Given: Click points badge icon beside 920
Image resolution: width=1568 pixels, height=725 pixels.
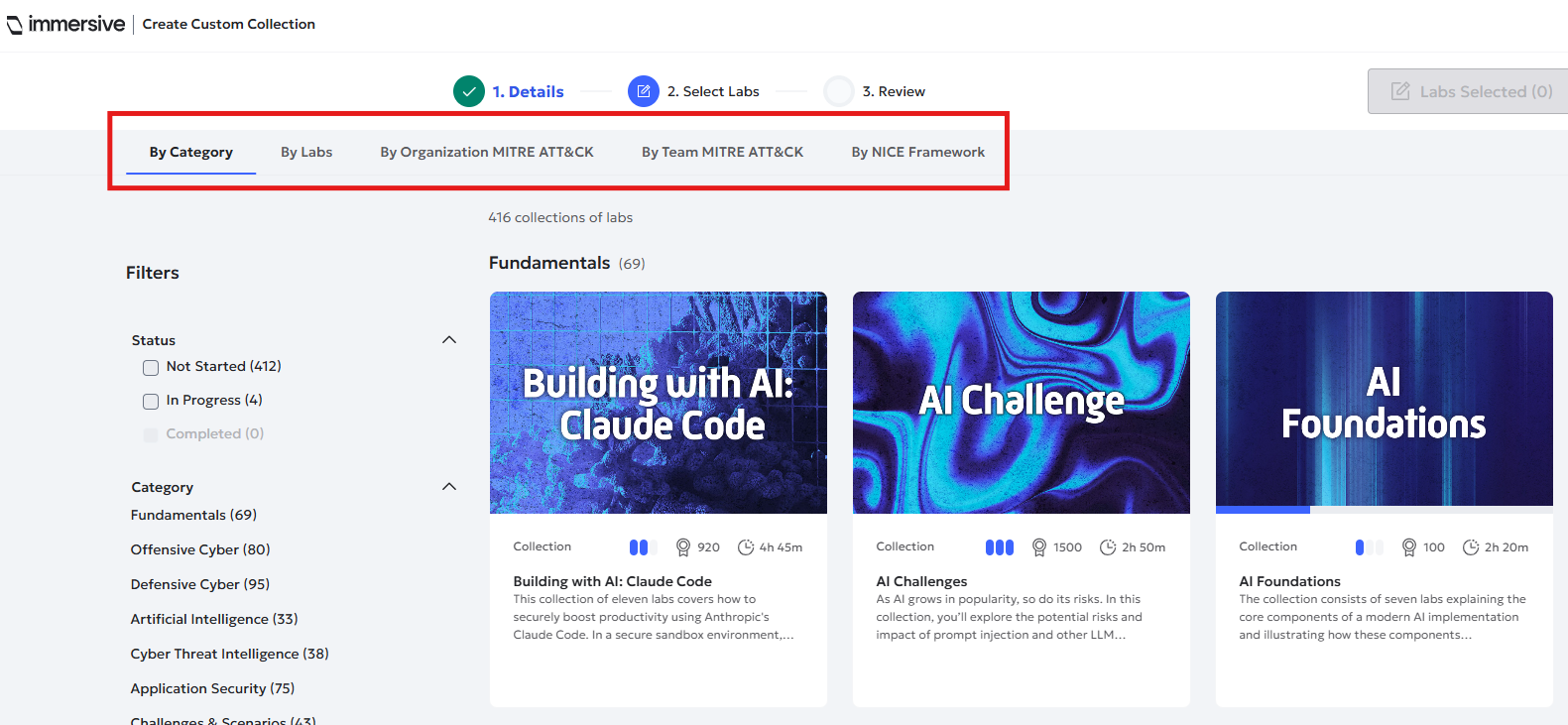Looking at the screenshot, I should pyautogui.click(x=683, y=547).
